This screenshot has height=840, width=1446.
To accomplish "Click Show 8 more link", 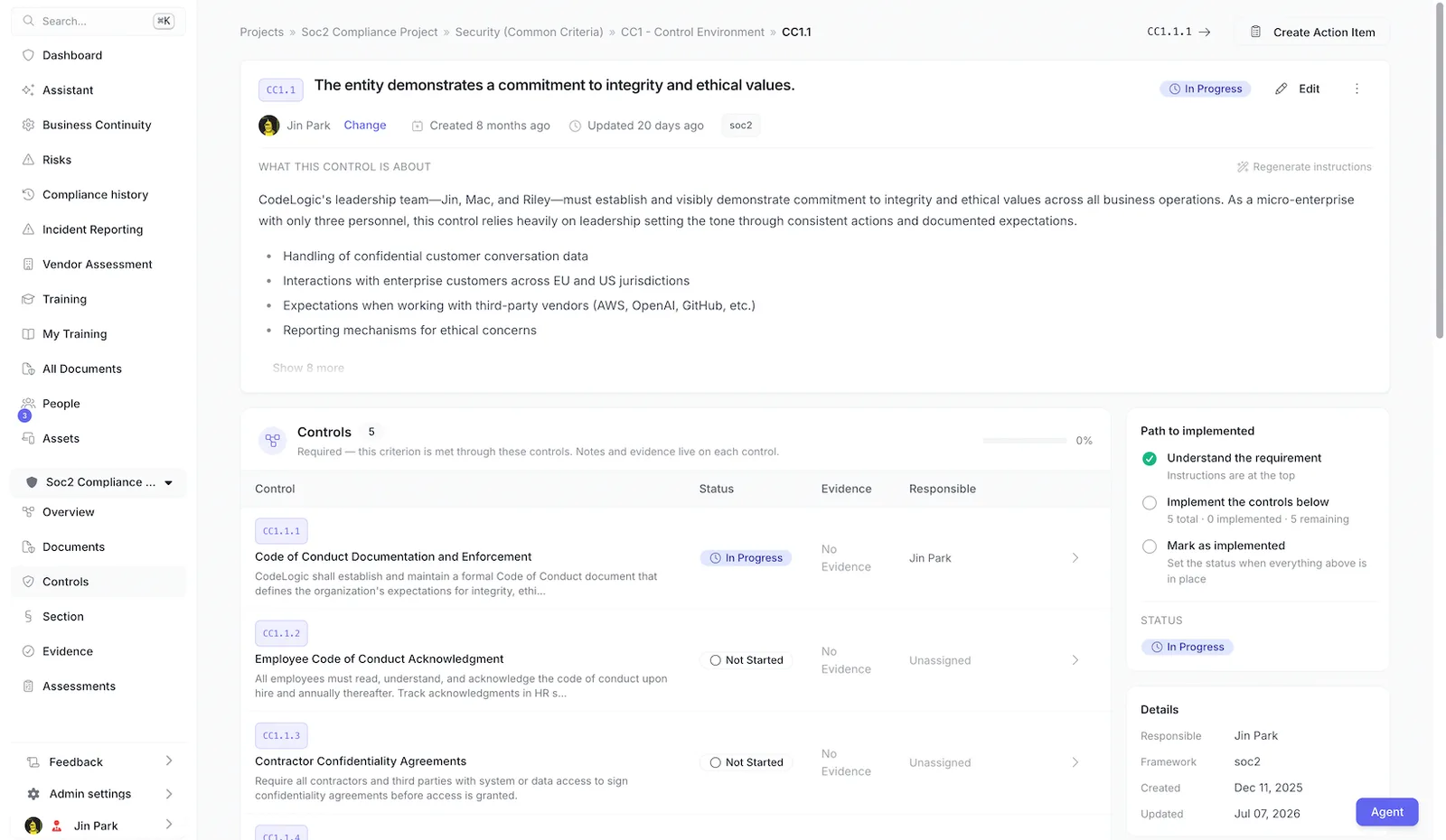I will tap(308, 368).
